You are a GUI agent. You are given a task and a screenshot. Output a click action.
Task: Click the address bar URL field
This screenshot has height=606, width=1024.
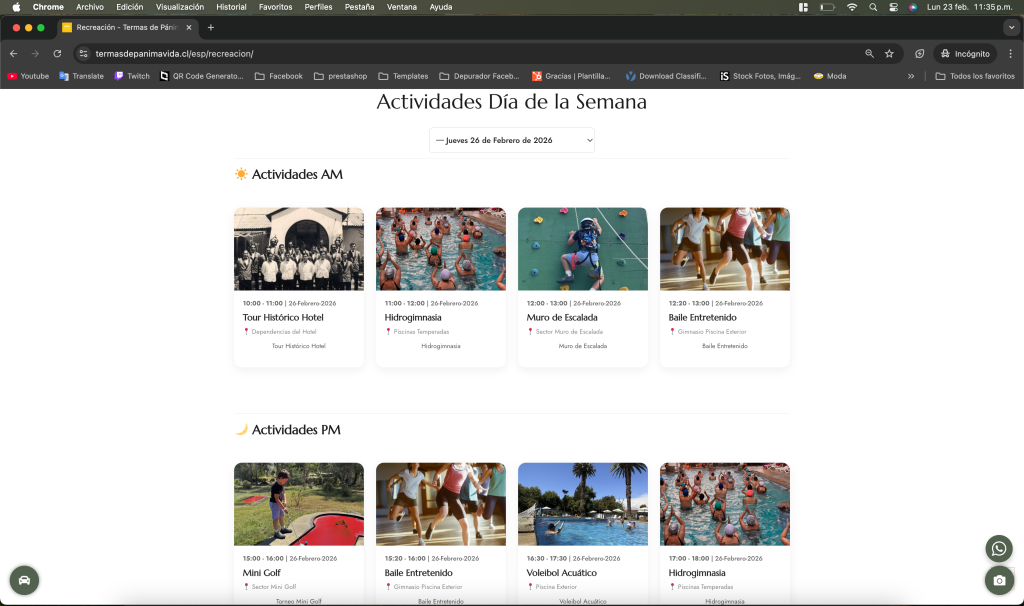point(450,54)
